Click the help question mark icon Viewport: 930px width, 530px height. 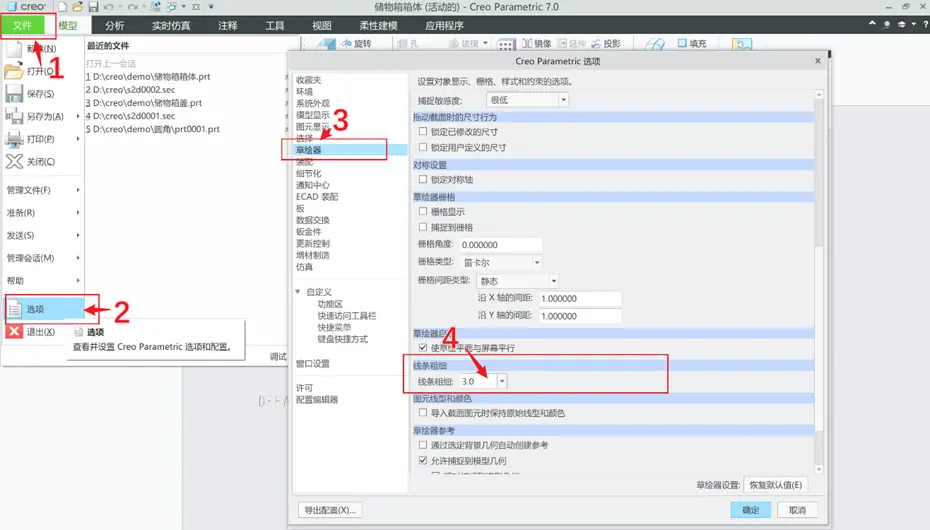(925, 24)
